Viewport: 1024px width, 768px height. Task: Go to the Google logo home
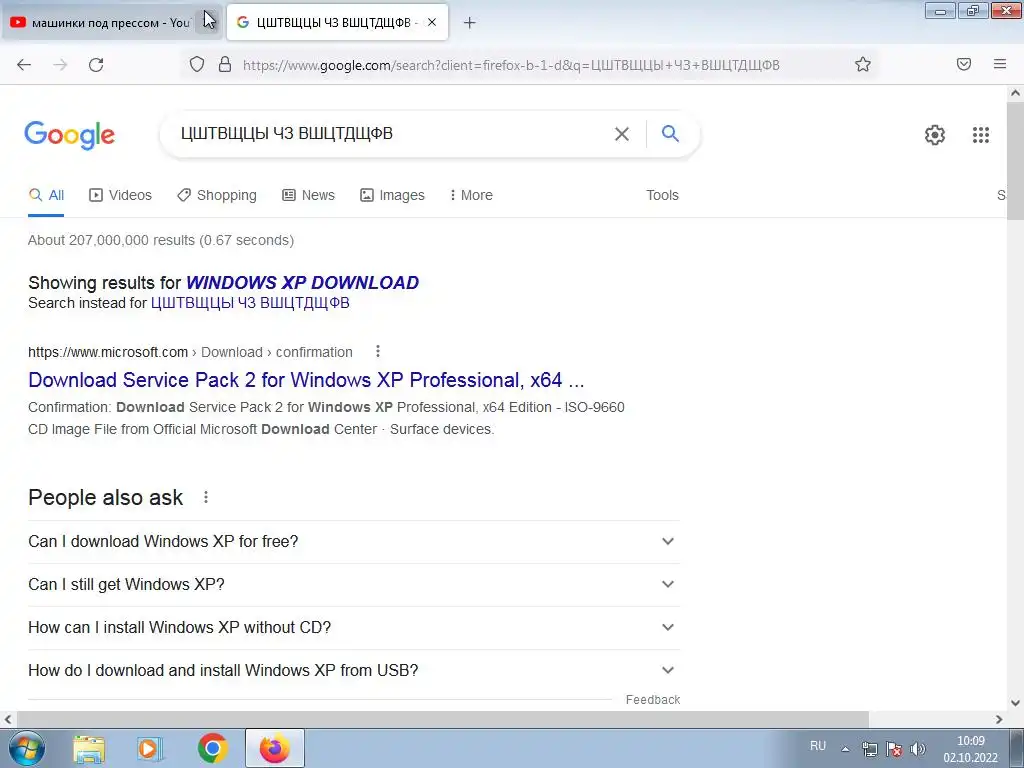(70, 135)
